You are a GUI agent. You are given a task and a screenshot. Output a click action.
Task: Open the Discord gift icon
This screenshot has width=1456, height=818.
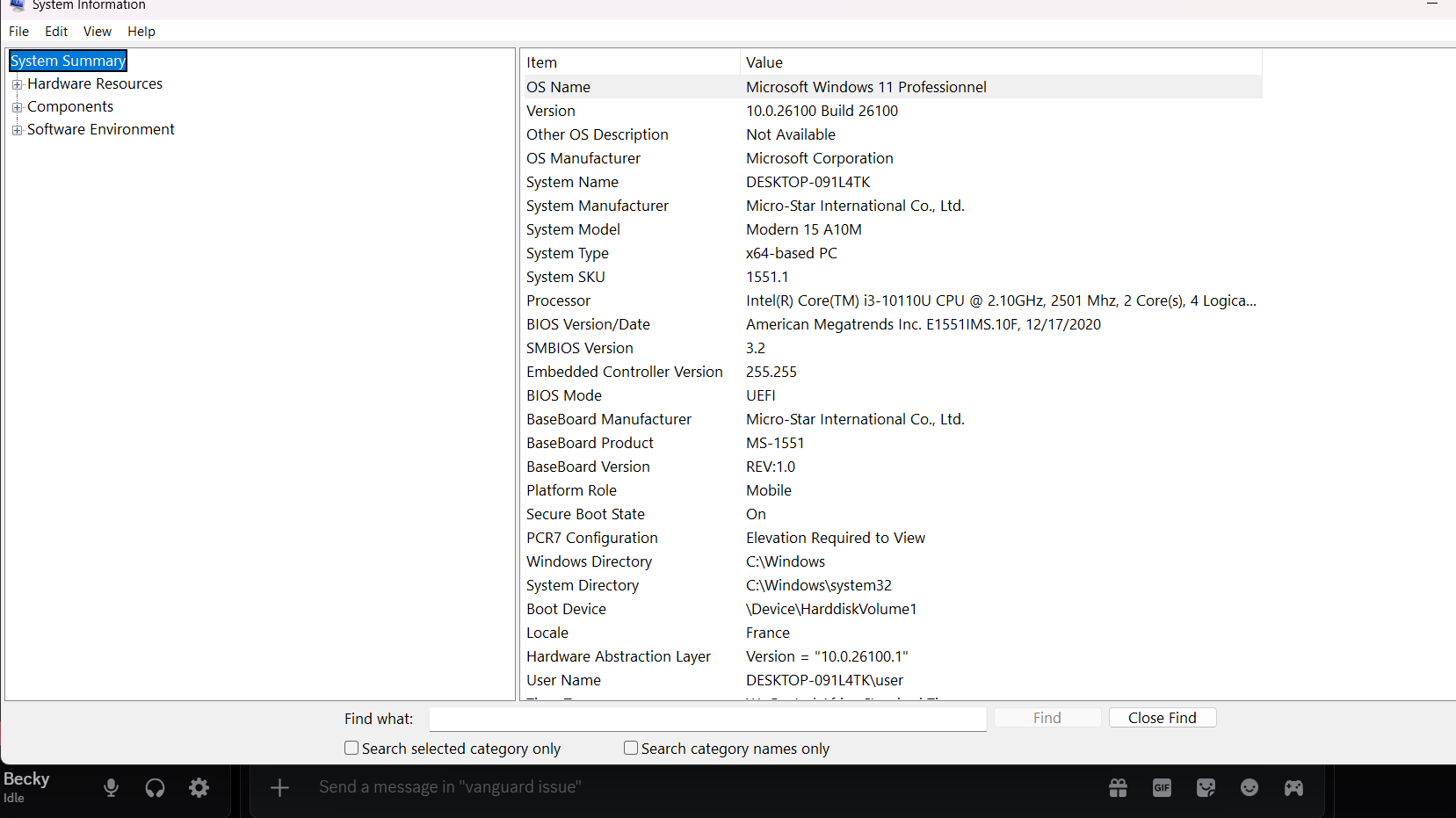pyautogui.click(x=1118, y=788)
